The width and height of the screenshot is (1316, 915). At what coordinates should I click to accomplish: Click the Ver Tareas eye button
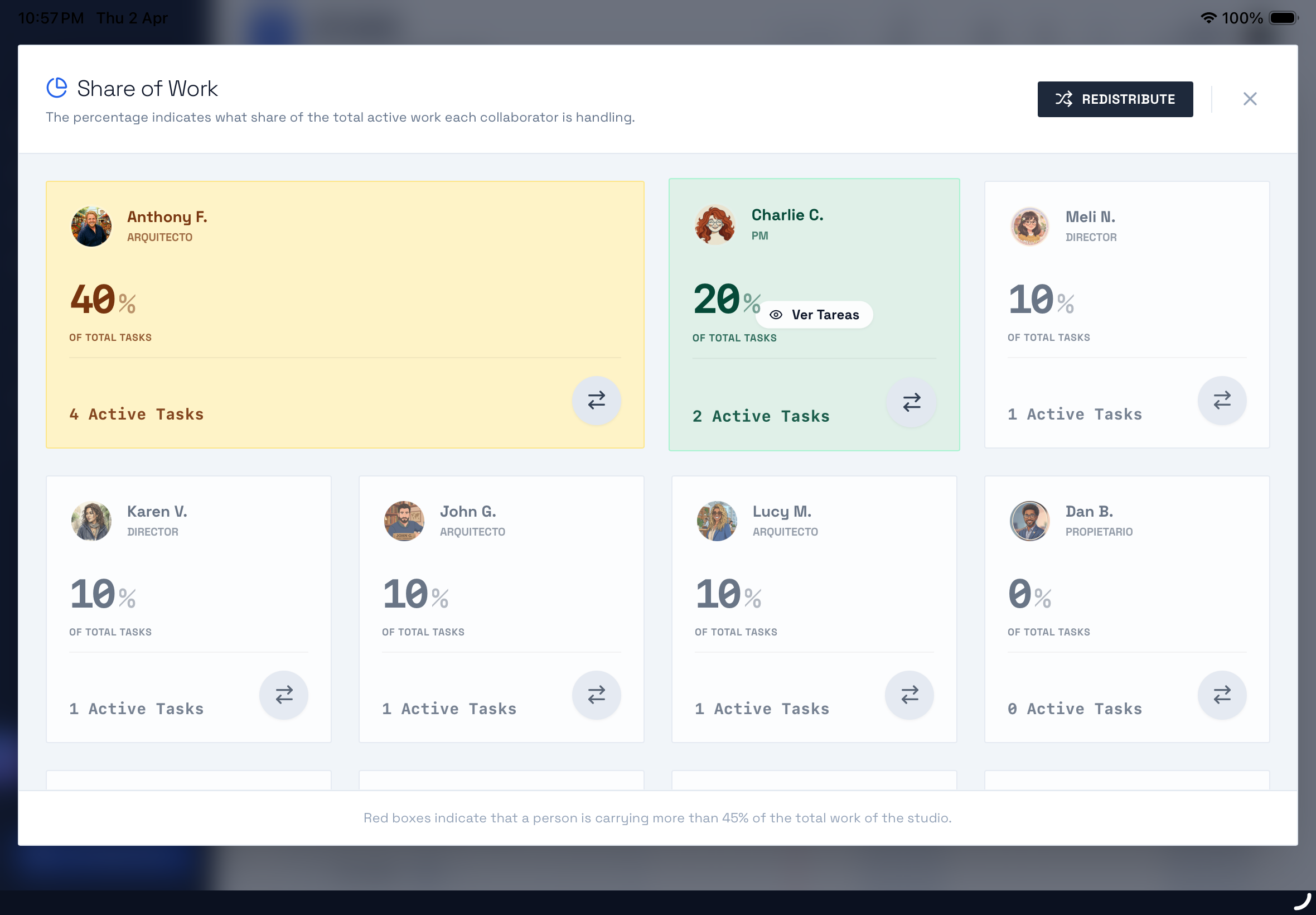[x=814, y=315]
